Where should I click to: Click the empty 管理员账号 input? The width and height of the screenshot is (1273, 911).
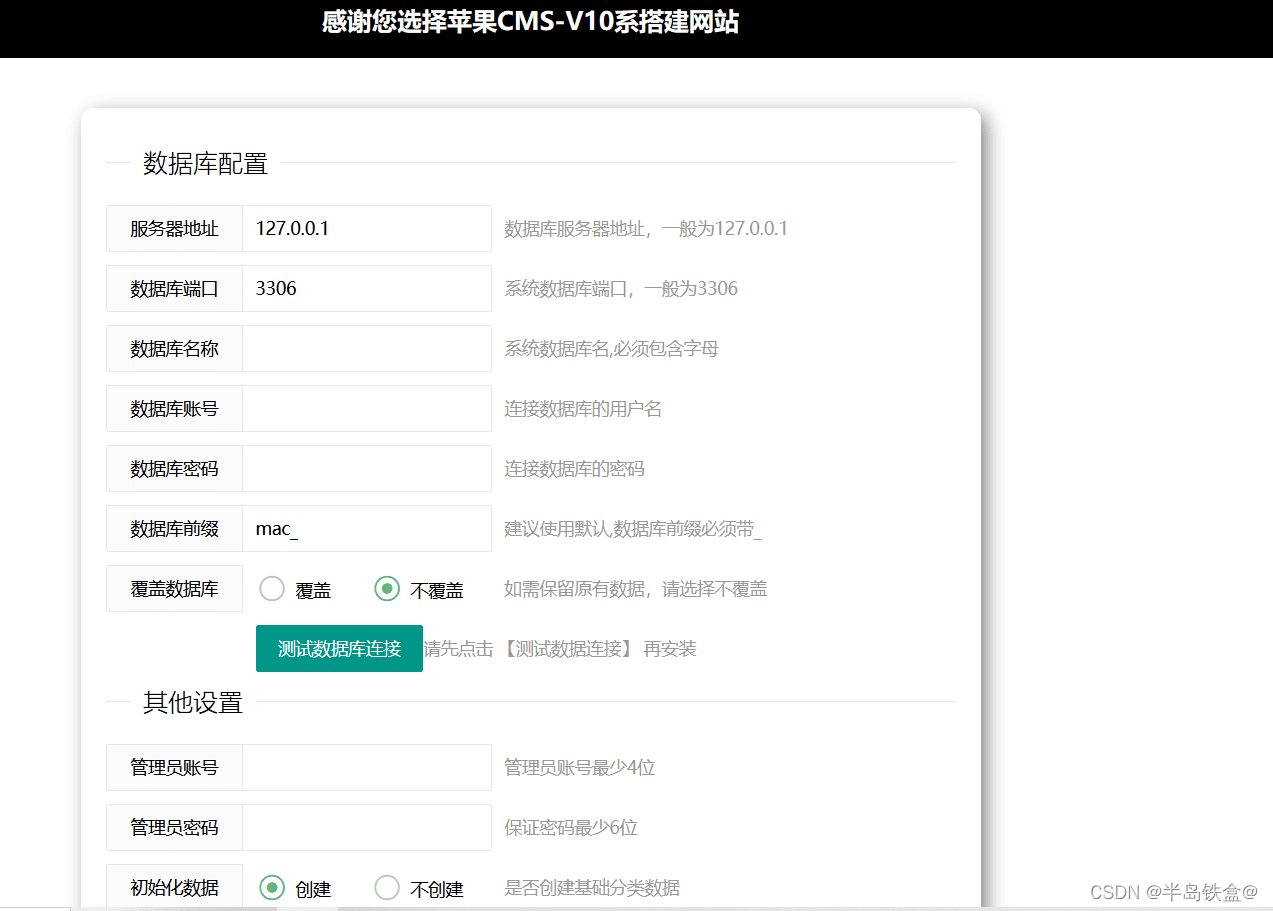click(x=367, y=767)
